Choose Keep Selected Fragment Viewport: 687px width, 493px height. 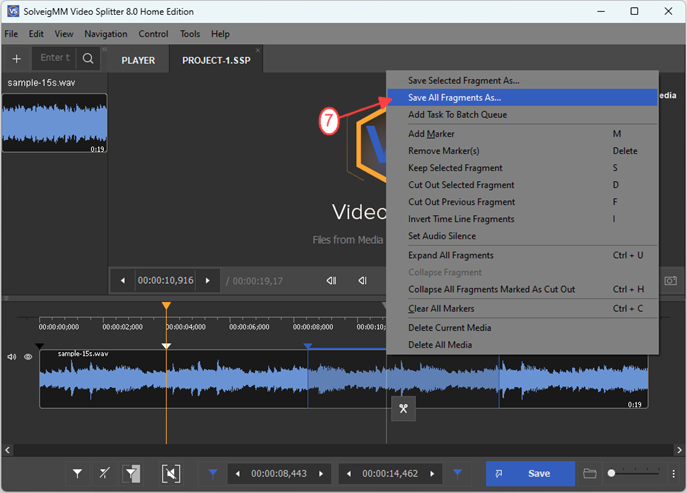pyautogui.click(x=522, y=168)
